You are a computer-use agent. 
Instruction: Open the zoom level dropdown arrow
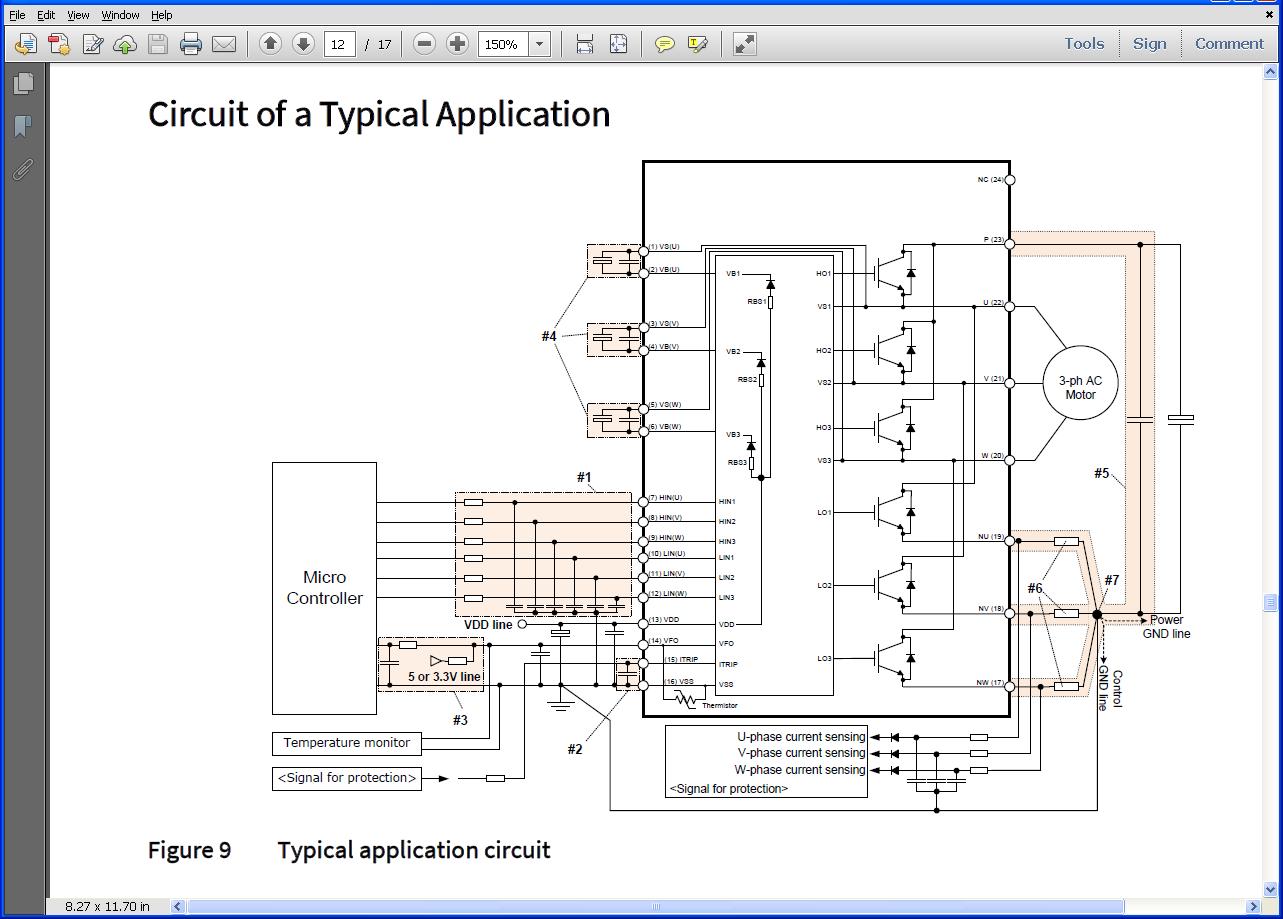(540, 44)
